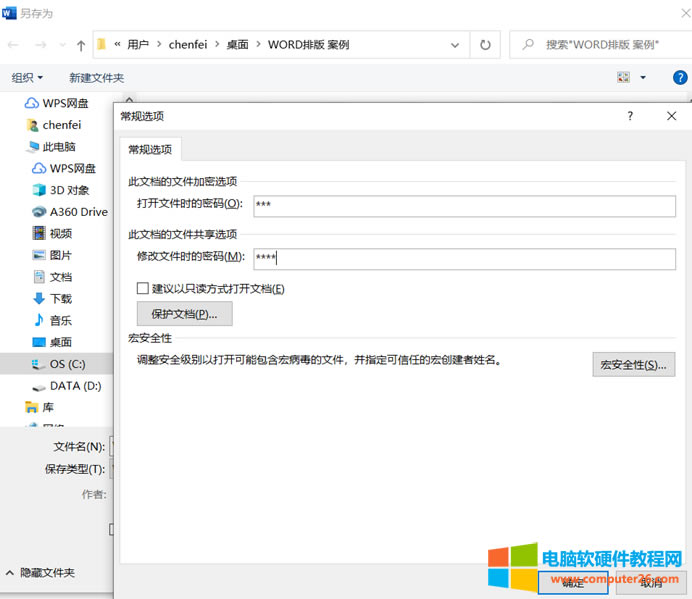Open the 组织 dropdown menu
The width and height of the screenshot is (692, 599).
[27, 77]
